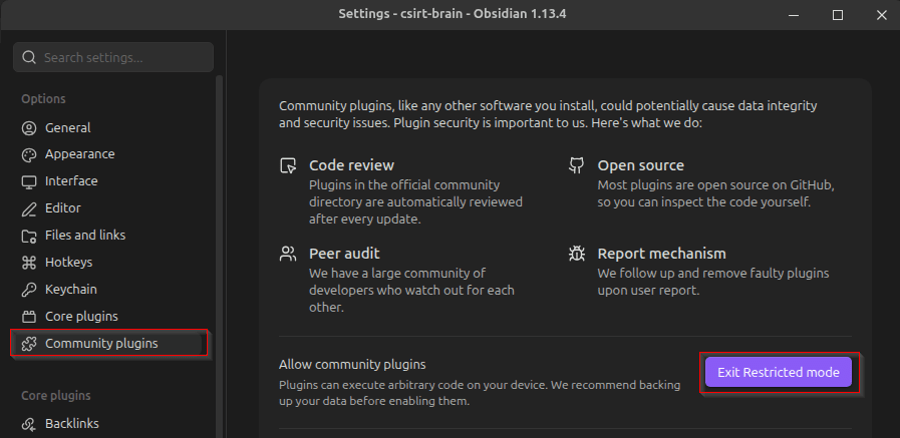Click the Peer audit people icon
This screenshot has width=900, height=438.
click(x=288, y=253)
